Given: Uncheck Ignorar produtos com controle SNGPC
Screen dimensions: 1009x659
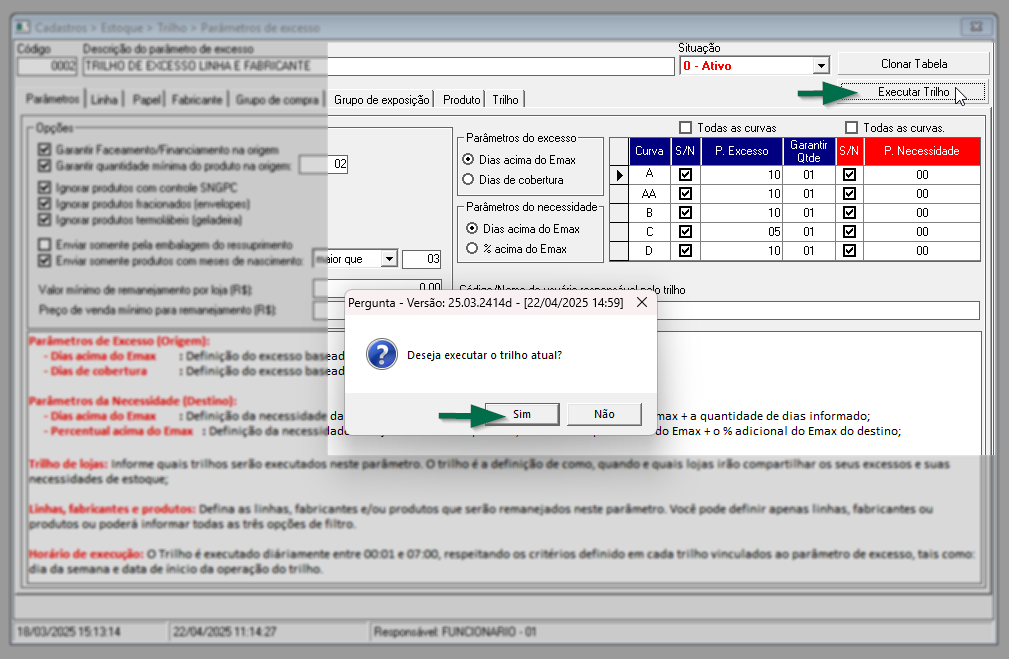Looking at the screenshot, I should (44, 187).
